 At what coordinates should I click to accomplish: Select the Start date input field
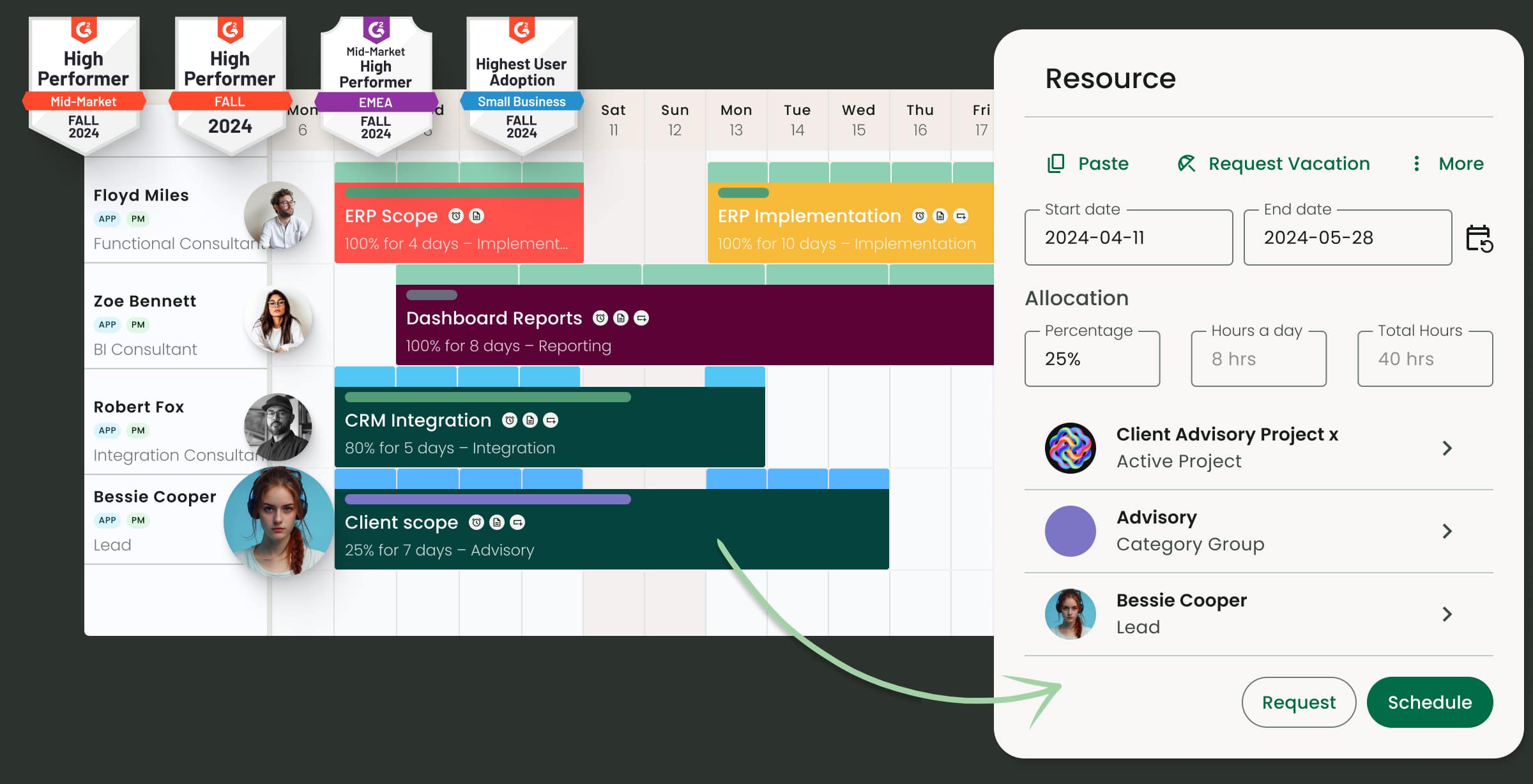[1128, 237]
